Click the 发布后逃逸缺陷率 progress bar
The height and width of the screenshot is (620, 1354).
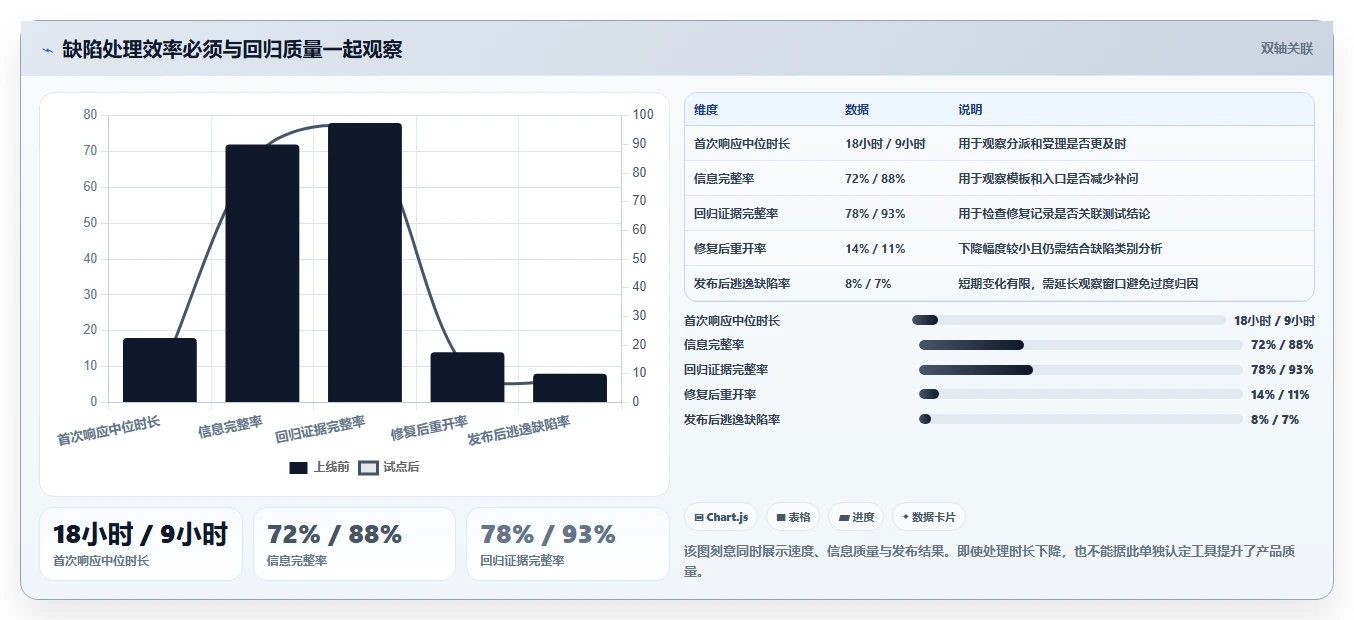click(x=1080, y=419)
